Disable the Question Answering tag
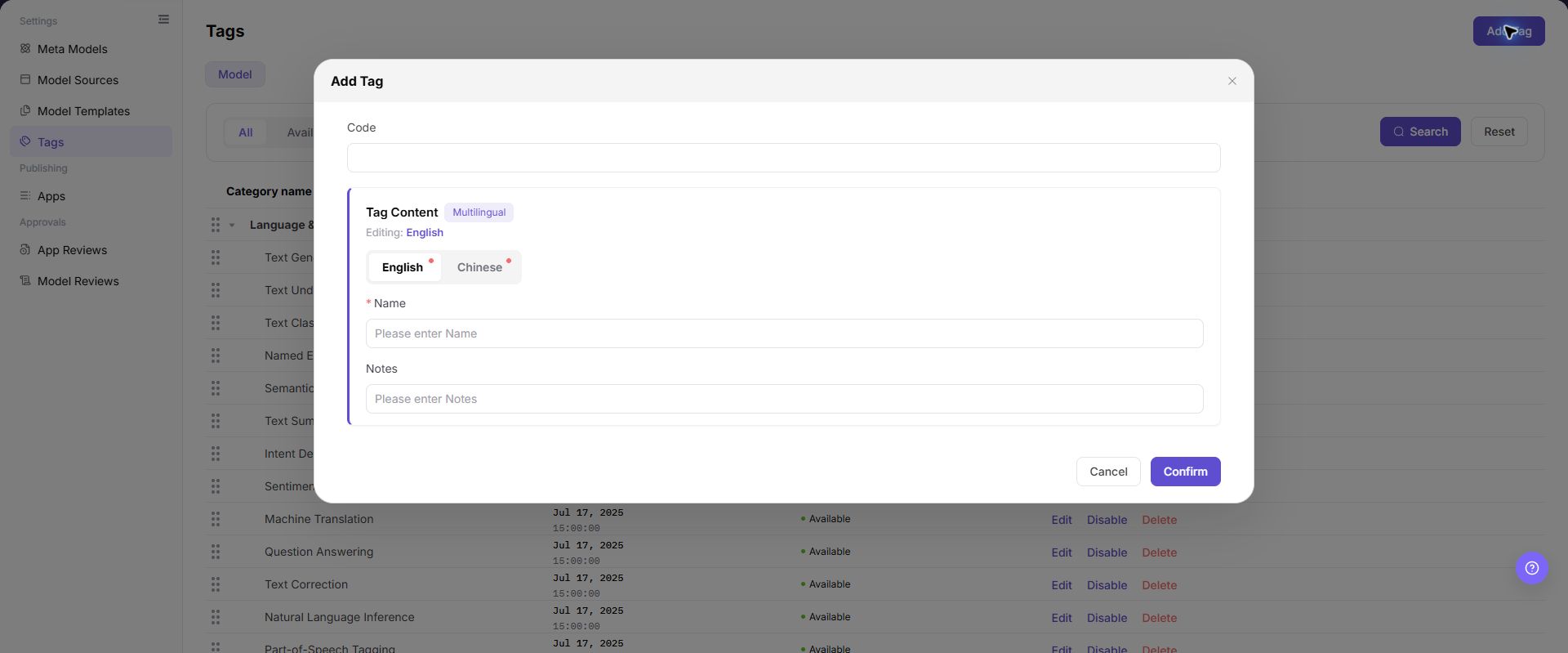 coord(1107,552)
